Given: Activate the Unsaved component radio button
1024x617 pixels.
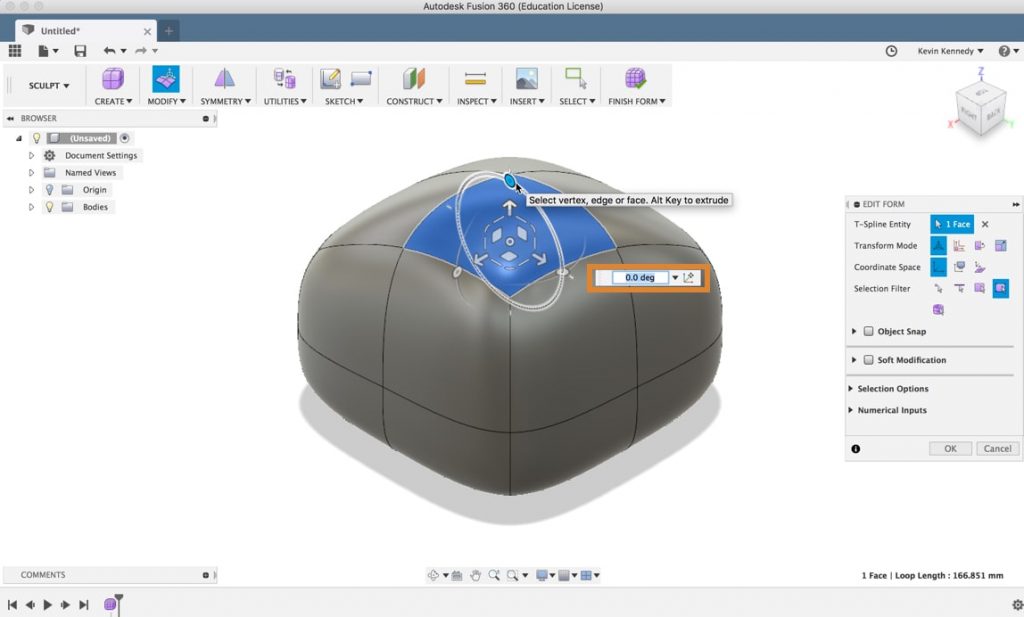Looking at the screenshot, I should 124,138.
